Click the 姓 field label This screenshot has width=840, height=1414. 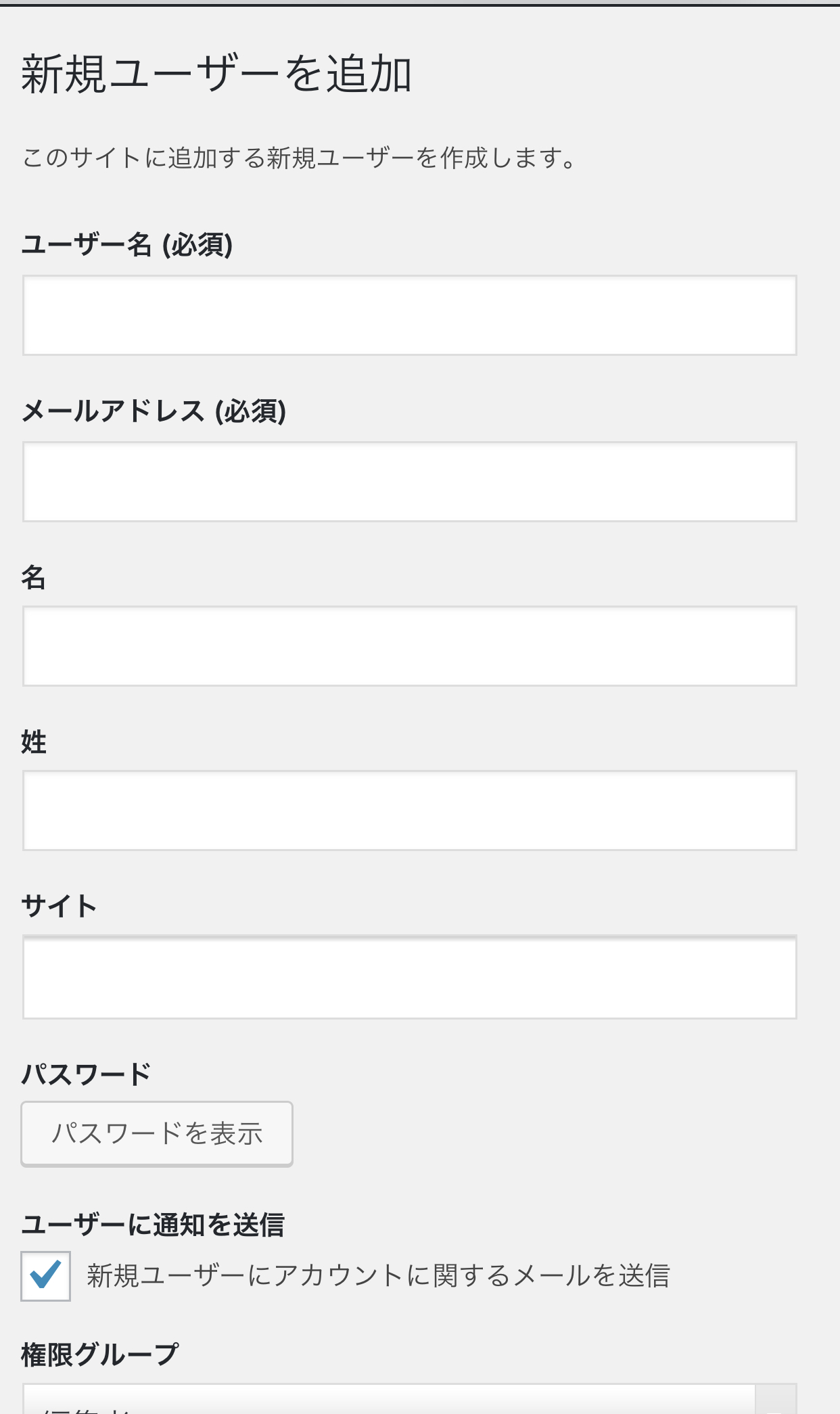pos(34,742)
